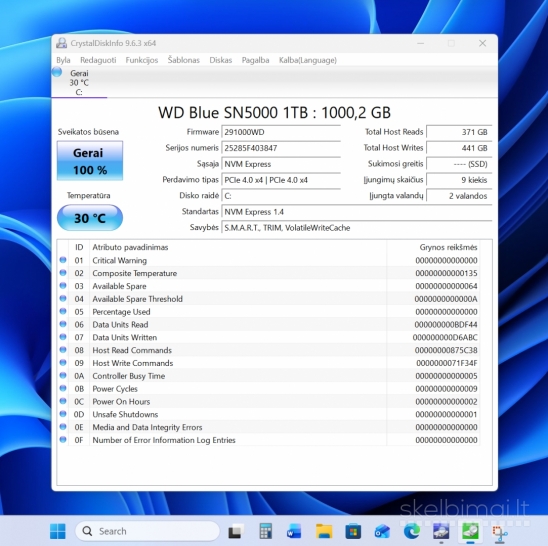This screenshot has height=546, width=548.
Task: Click the status dot for Critical Warning
Action: point(63,260)
